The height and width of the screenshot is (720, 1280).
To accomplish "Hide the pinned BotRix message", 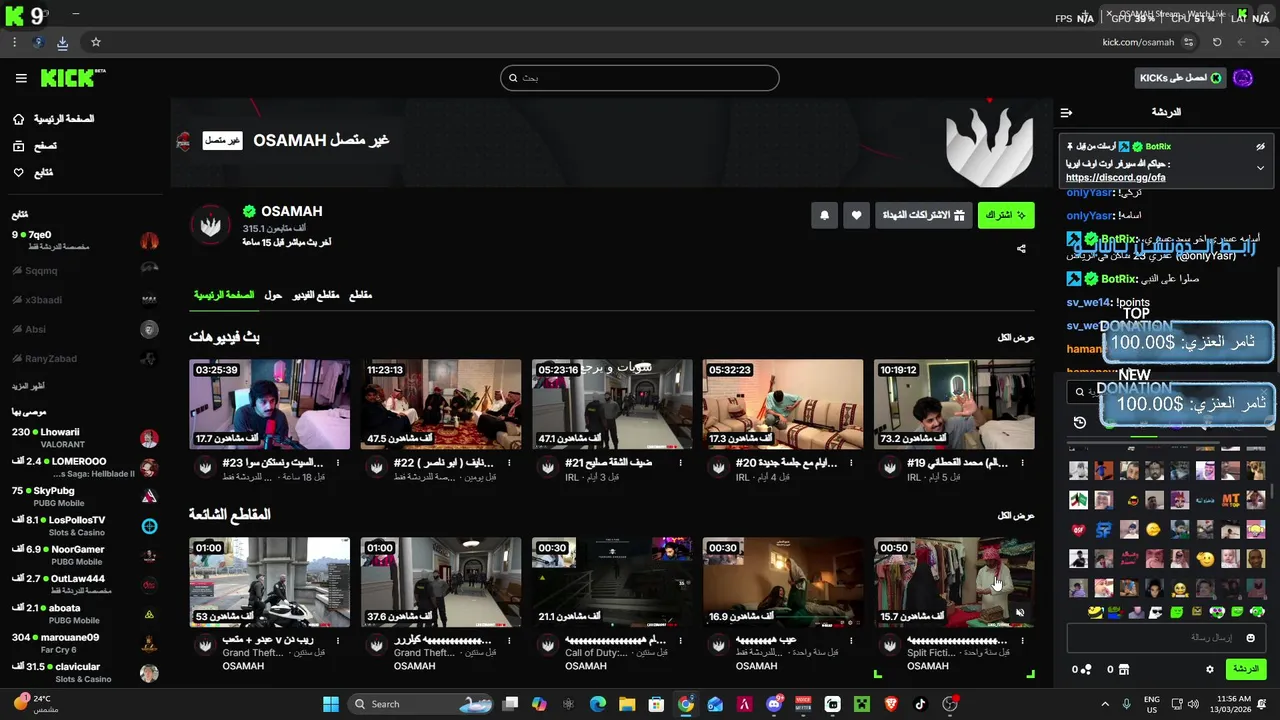I will tap(1260, 147).
